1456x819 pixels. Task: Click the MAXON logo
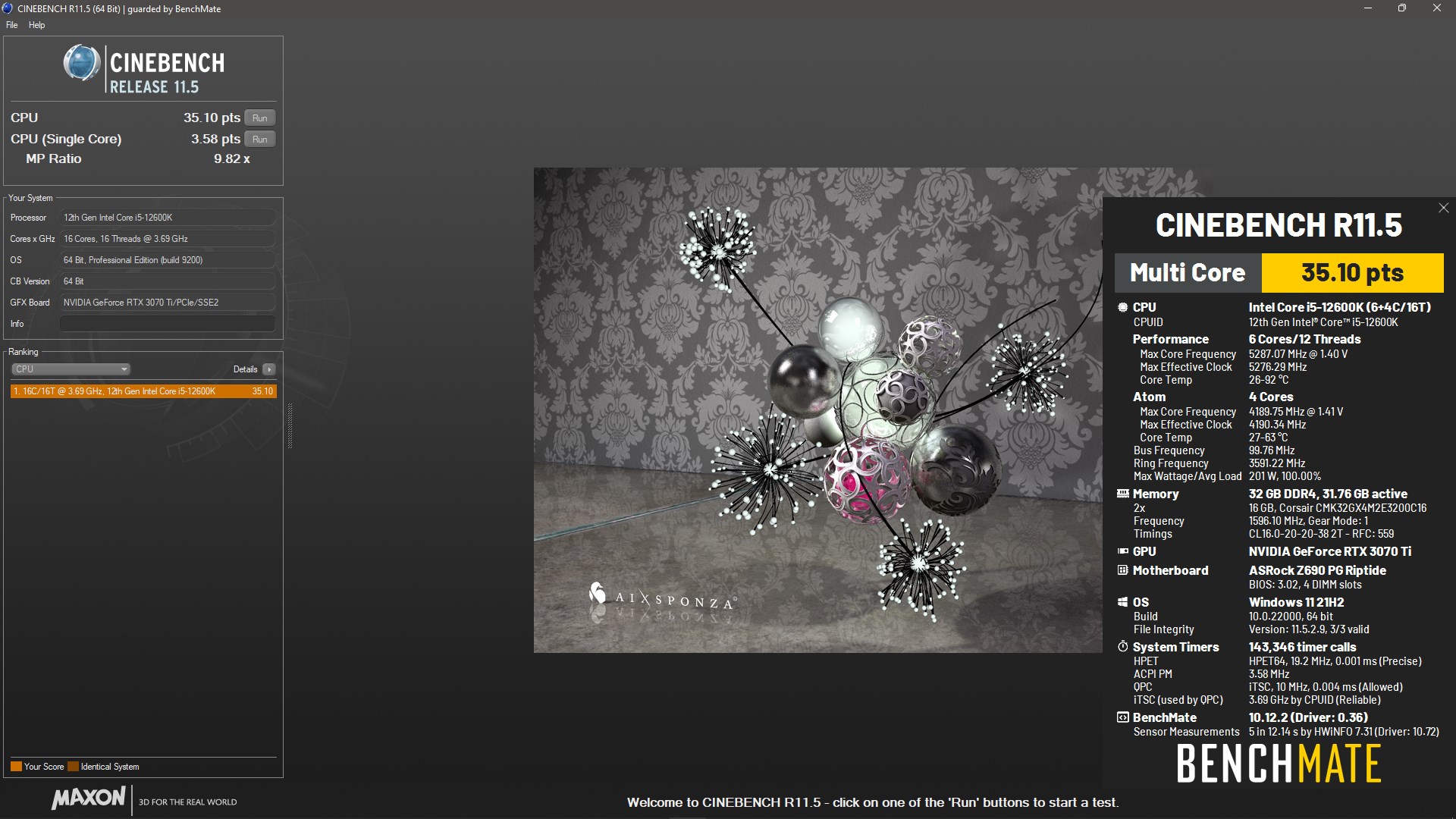click(89, 799)
